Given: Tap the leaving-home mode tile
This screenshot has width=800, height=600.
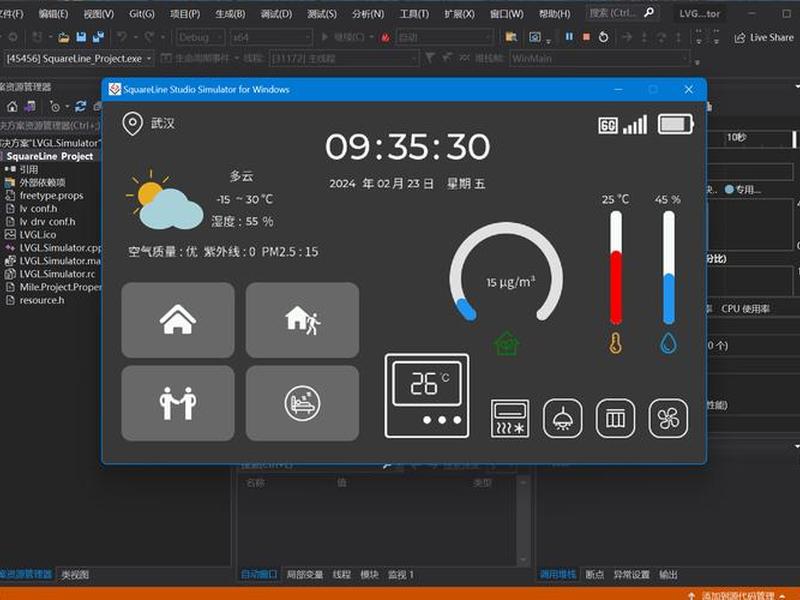Looking at the screenshot, I should (x=303, y=320).
